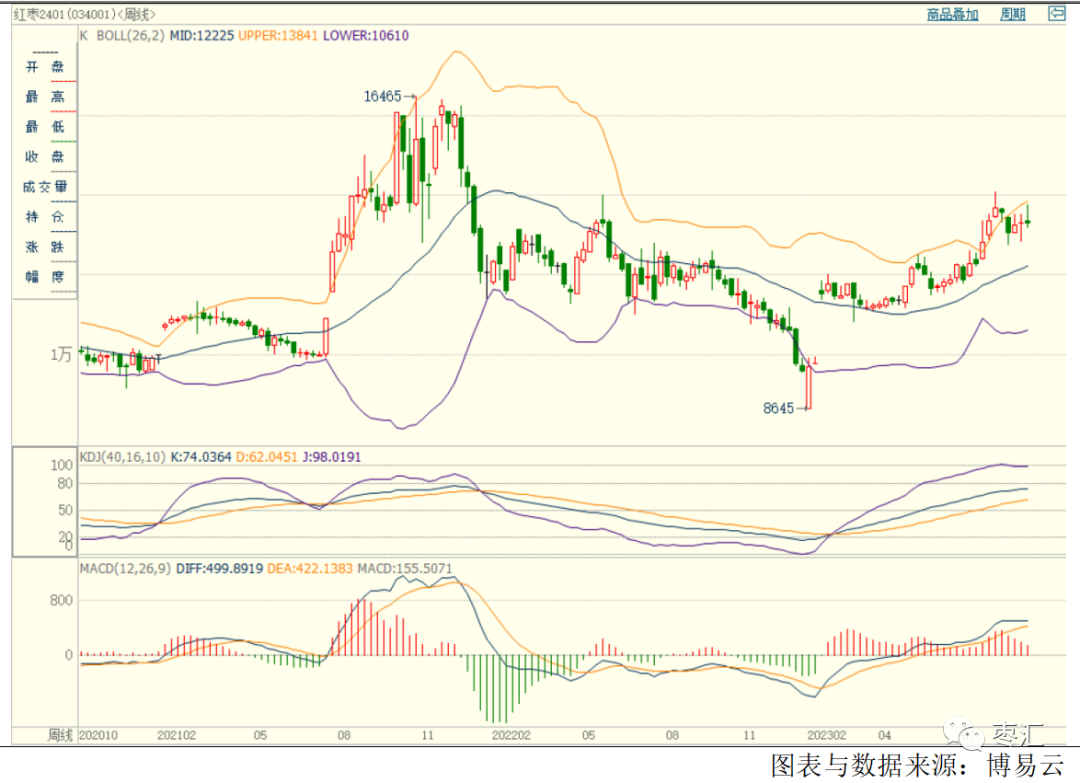Select the DEA:422.1383 value
The image size is (1080, 783).
pos(310,569)
